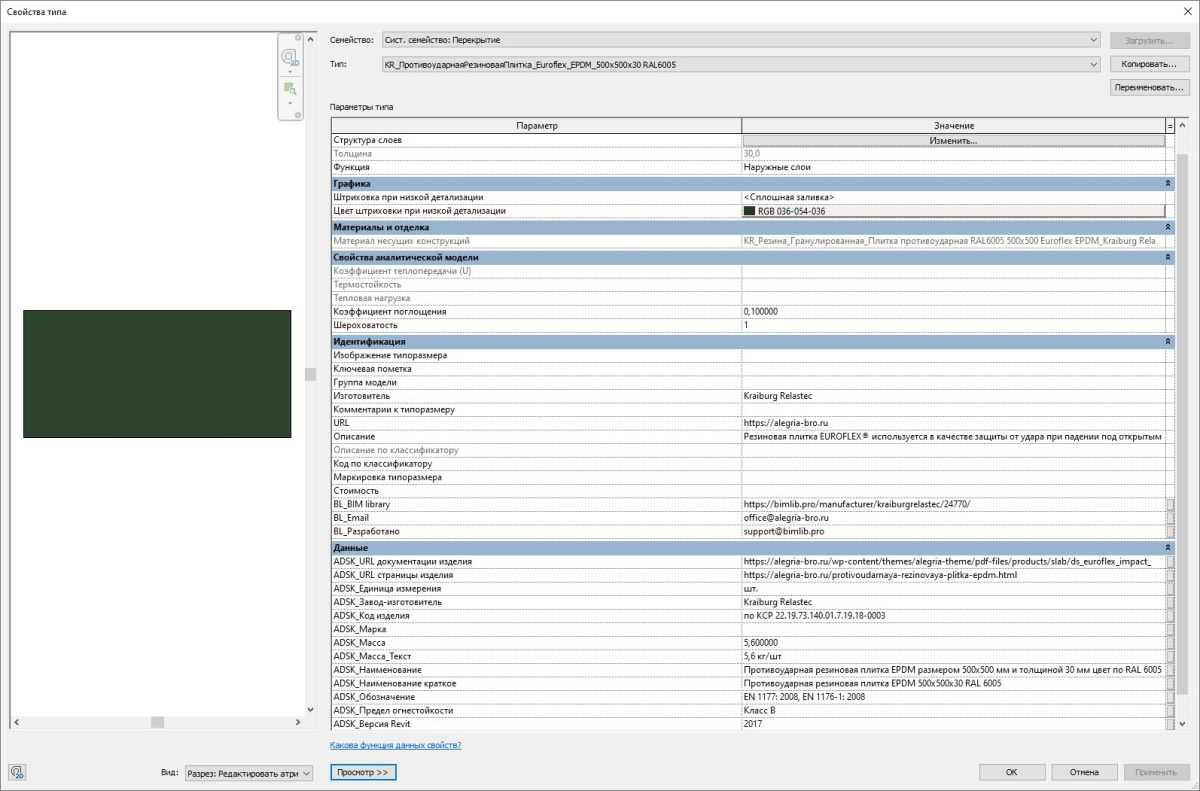This screenshot has height=791, width=1200.
Task: Click the 2D wheel icon at the dialog's bottom-left
Action: (x=18, y=772)
